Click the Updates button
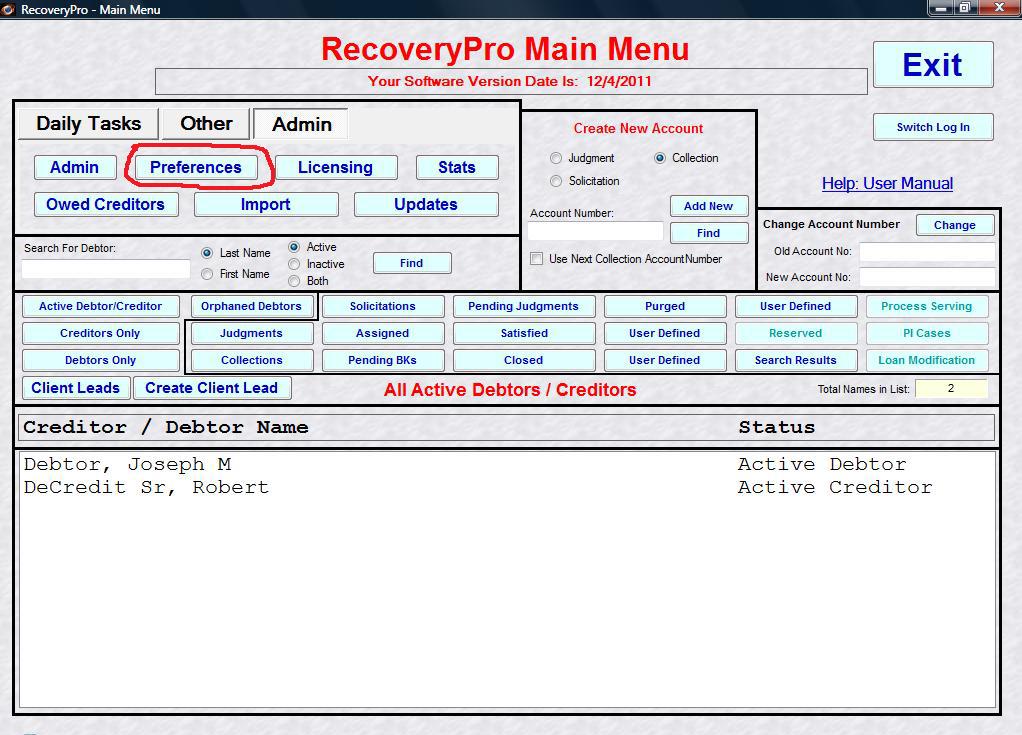The width and height of the screenshot is (1022, 735). (x=426, y=205)
